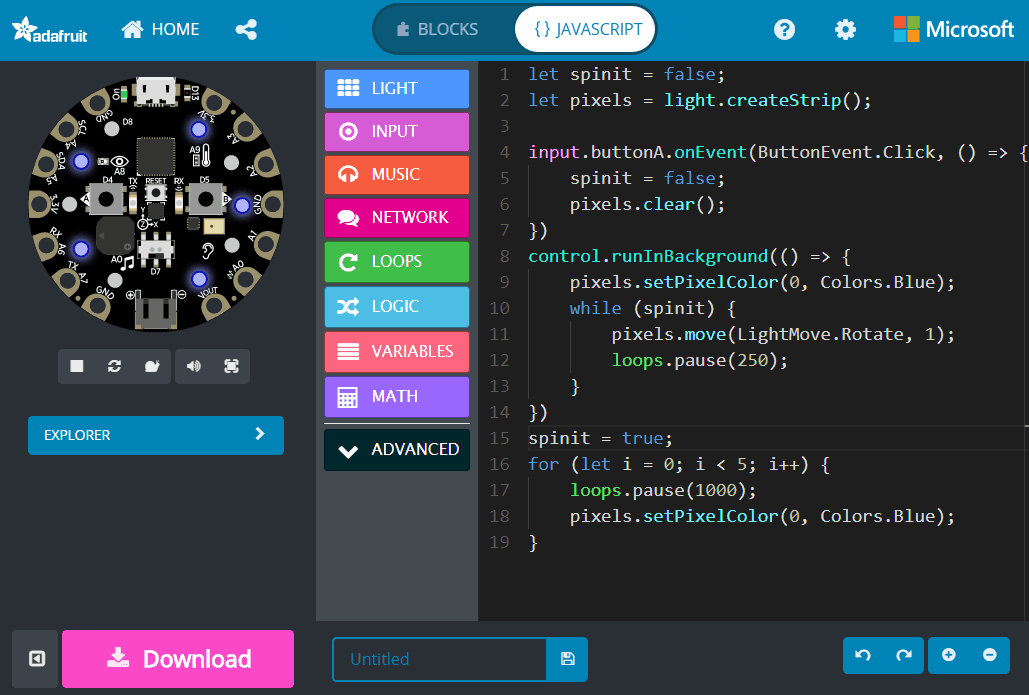Open the EXPLORER panel
This screenshot has width=1029, height=695.
155,435
